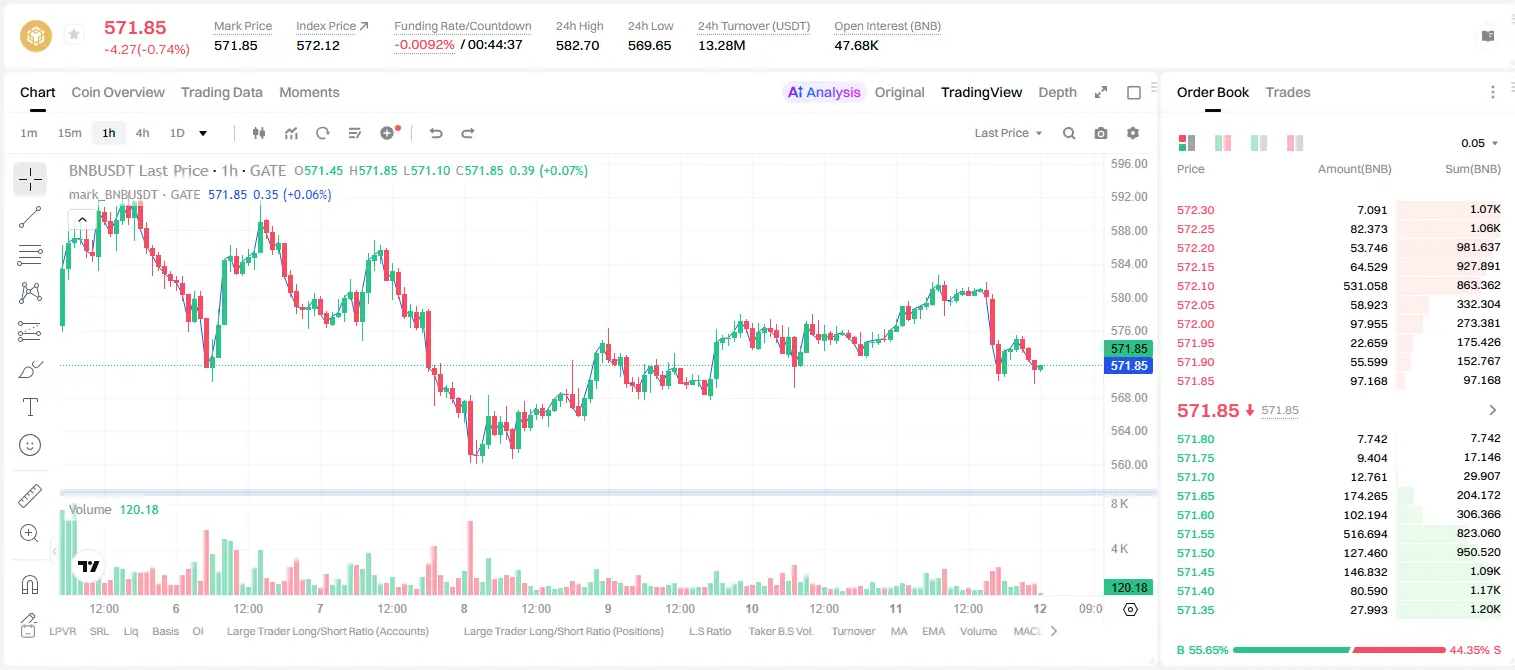Select the text annotation tool
1515x670 pixels.
pyautogui.click(x=30, y=407)
